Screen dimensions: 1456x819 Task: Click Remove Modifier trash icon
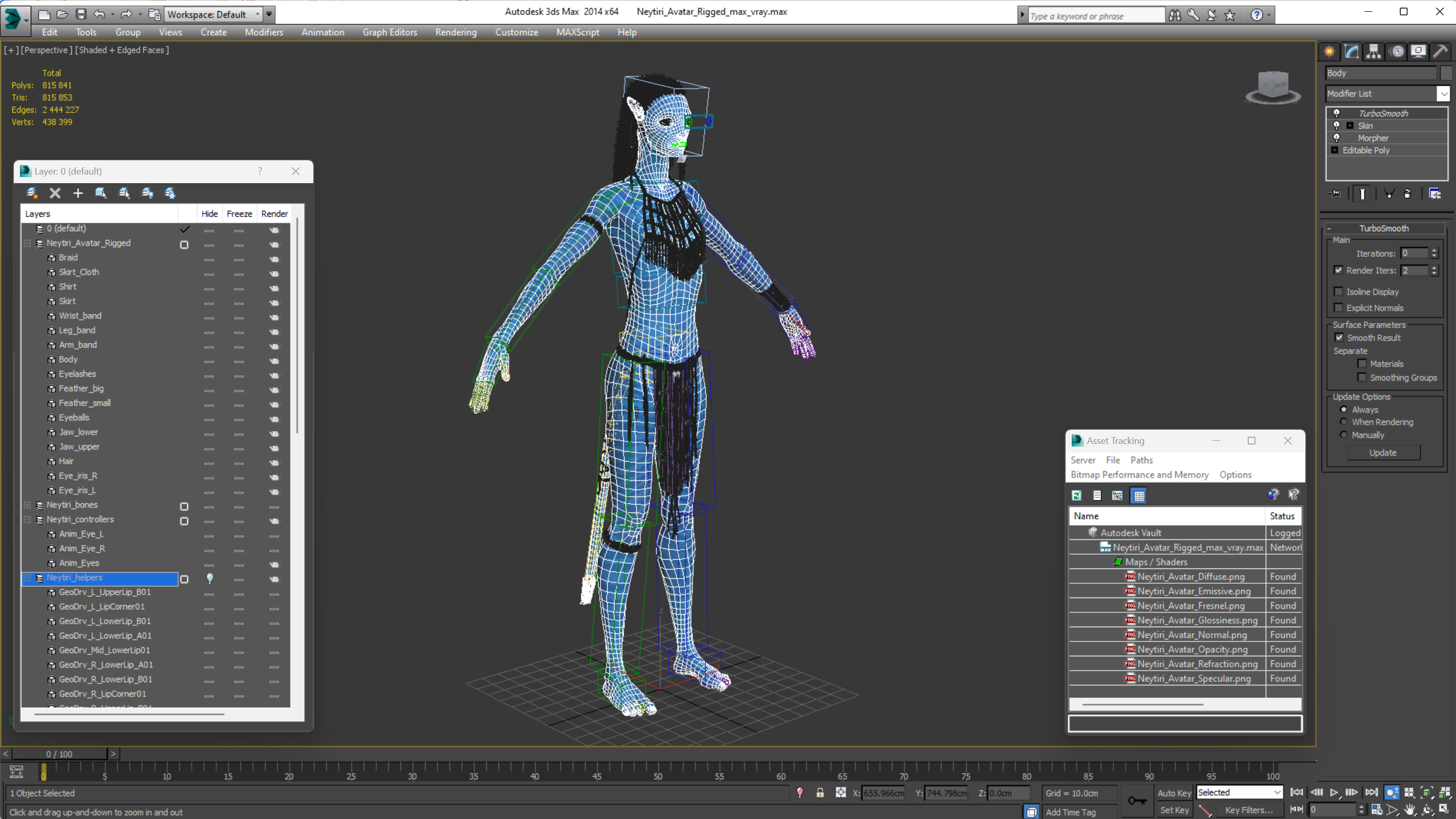(x=1408, y=194)
